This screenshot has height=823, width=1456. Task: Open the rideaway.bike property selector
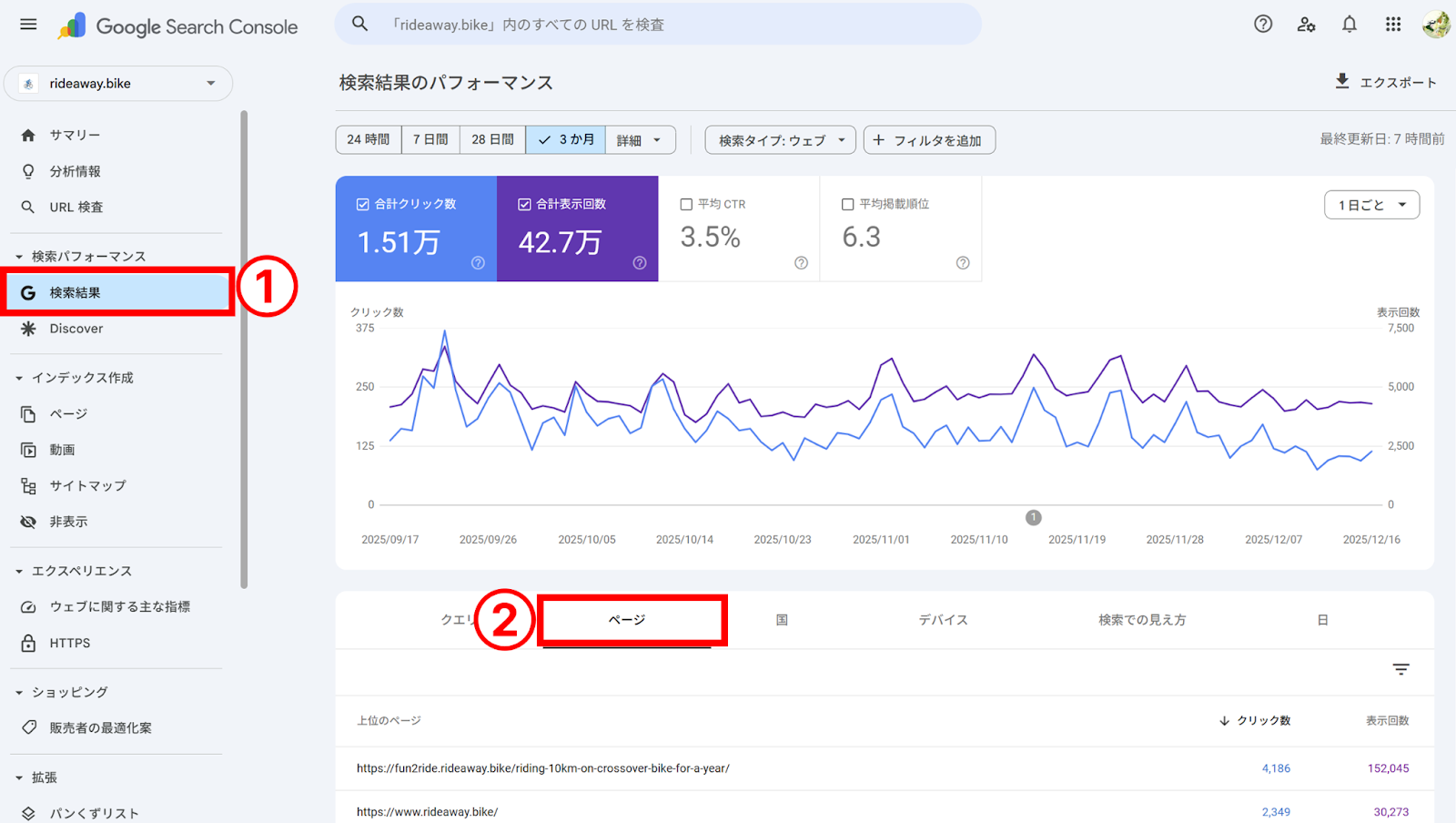coord(118,83)
